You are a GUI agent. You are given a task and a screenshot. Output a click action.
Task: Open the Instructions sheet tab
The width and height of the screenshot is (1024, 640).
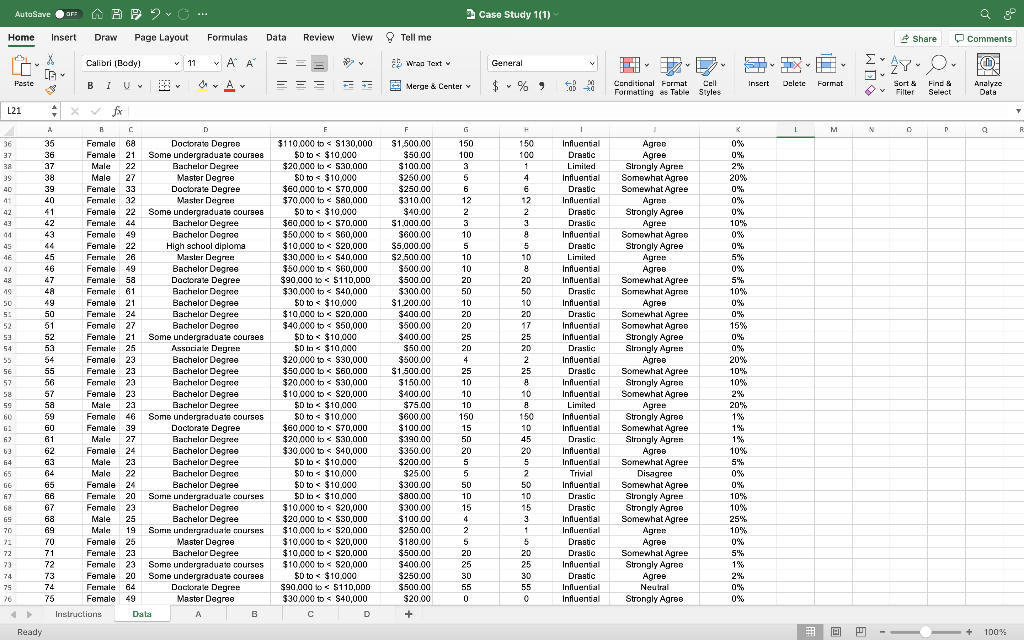click(x=77, y=613)
